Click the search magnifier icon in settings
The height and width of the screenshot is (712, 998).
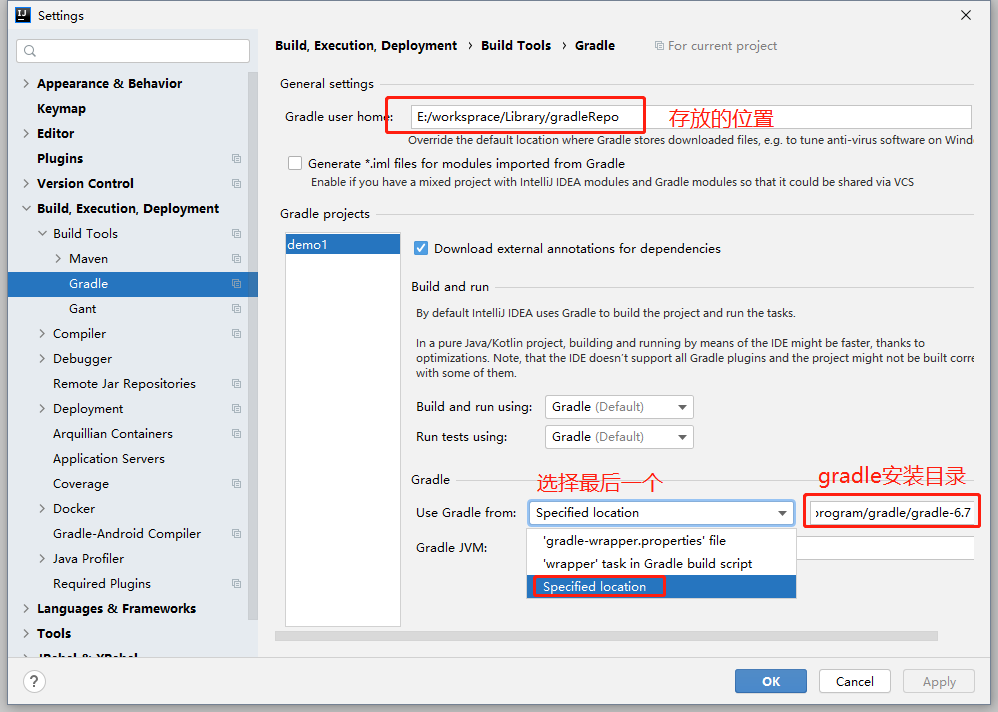[x=30, y=51]
